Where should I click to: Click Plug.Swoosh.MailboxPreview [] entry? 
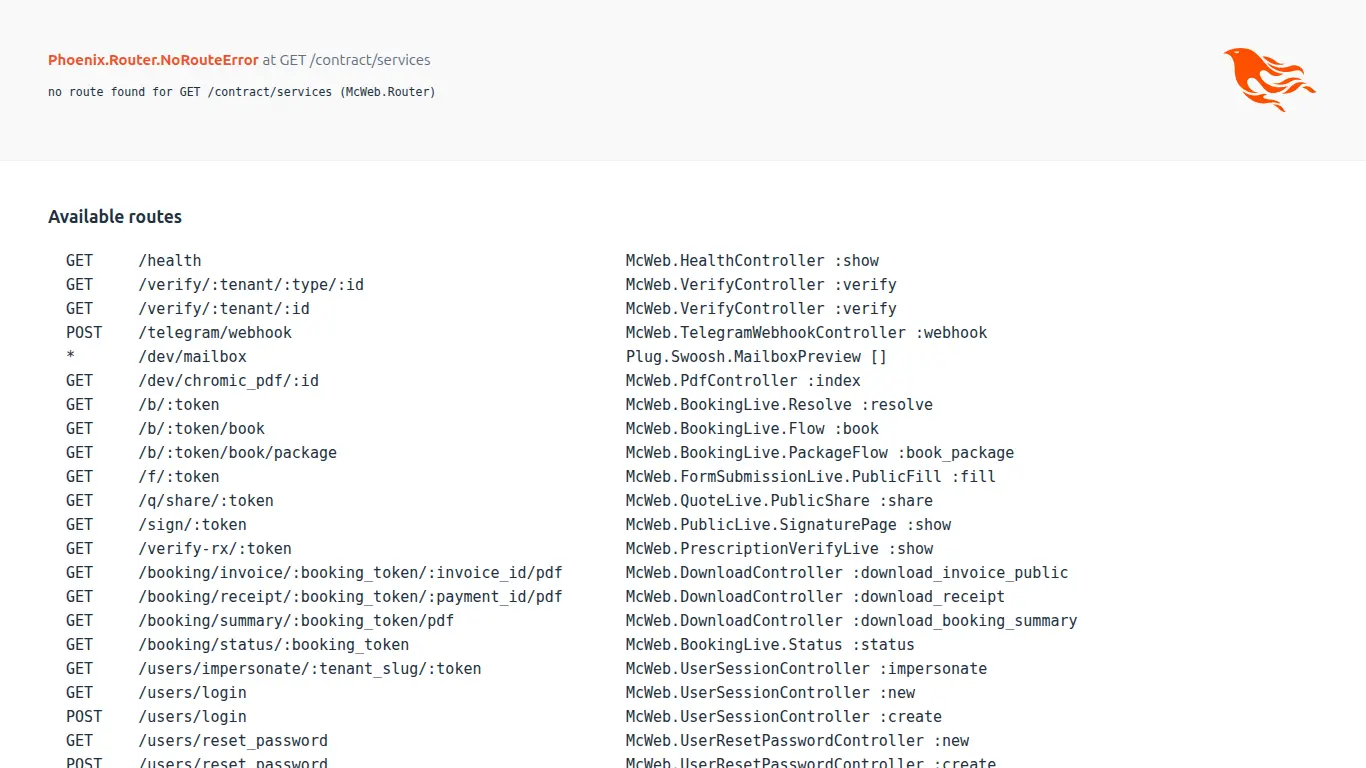tap(757, 357)
